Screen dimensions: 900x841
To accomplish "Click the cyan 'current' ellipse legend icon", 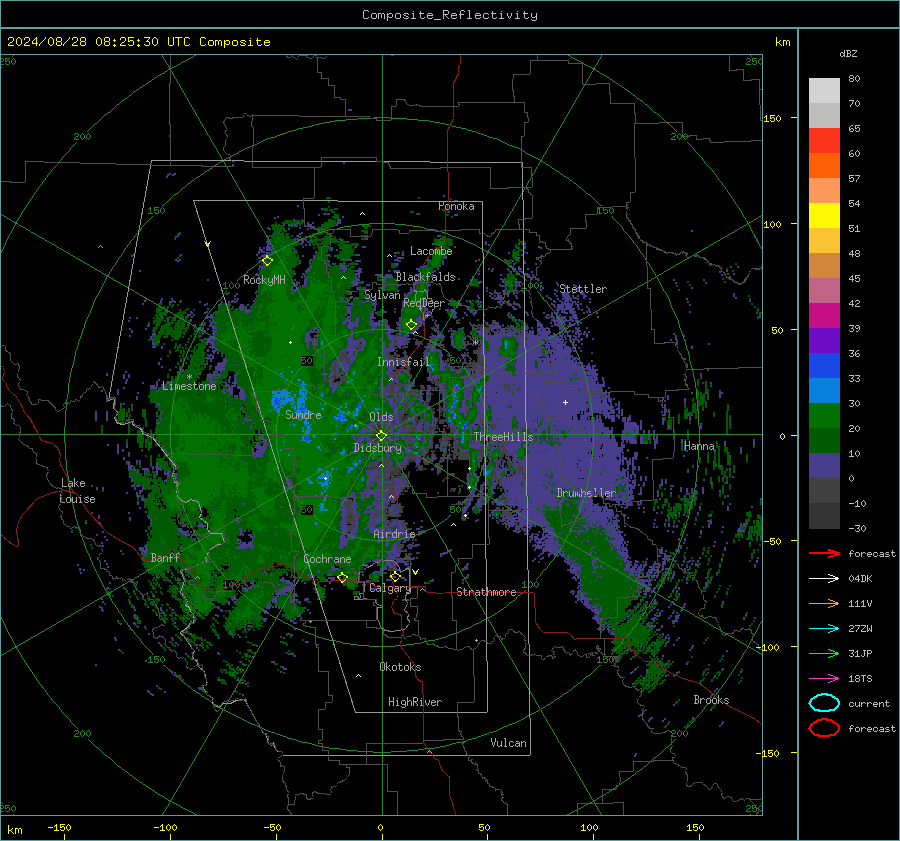I will click(824, 703).
